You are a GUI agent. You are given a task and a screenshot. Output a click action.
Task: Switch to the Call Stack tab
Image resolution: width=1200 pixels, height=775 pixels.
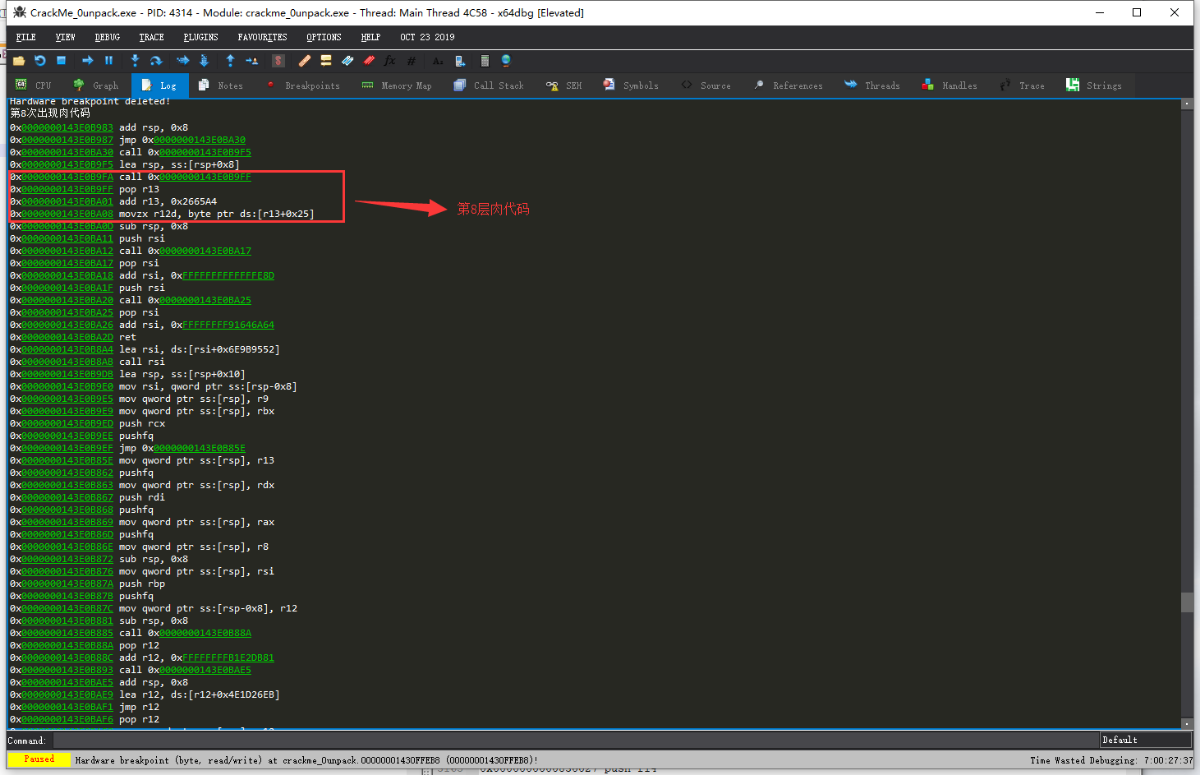coord(488,86)
